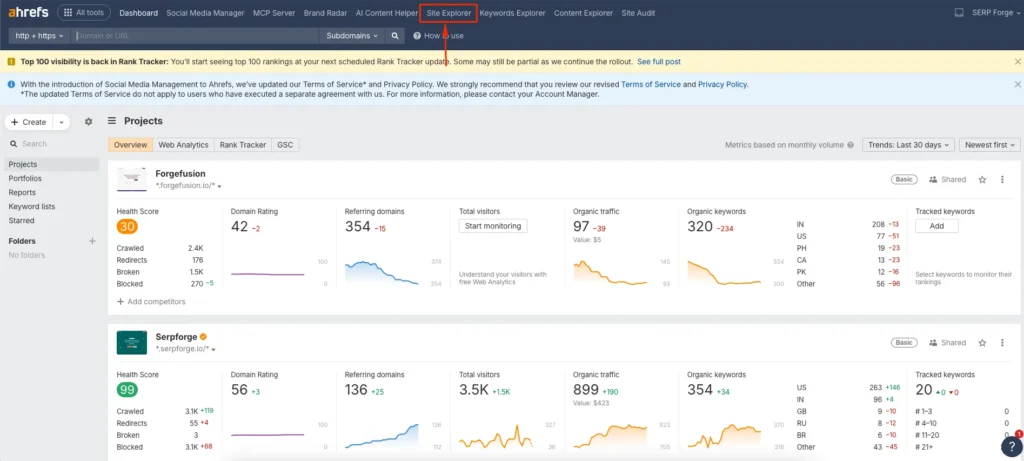Click the hamburger icon next to Projects
Viewport: 1024px width, 461px height.
point(112,121)
